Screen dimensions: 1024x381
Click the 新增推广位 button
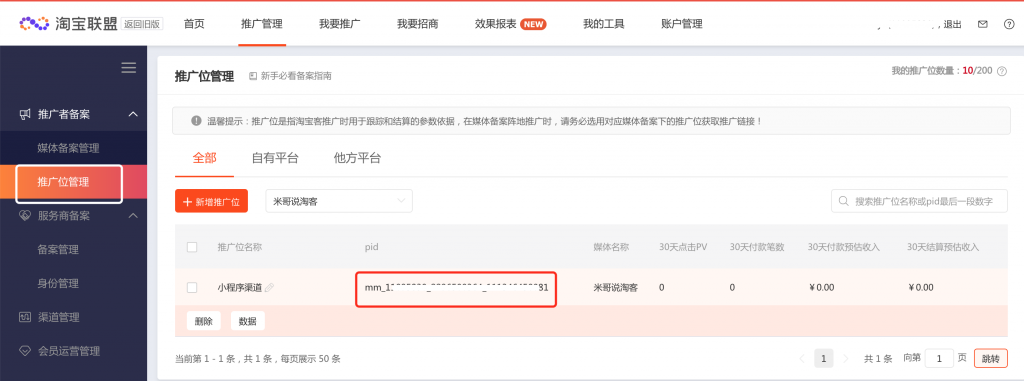pos(212,201)
